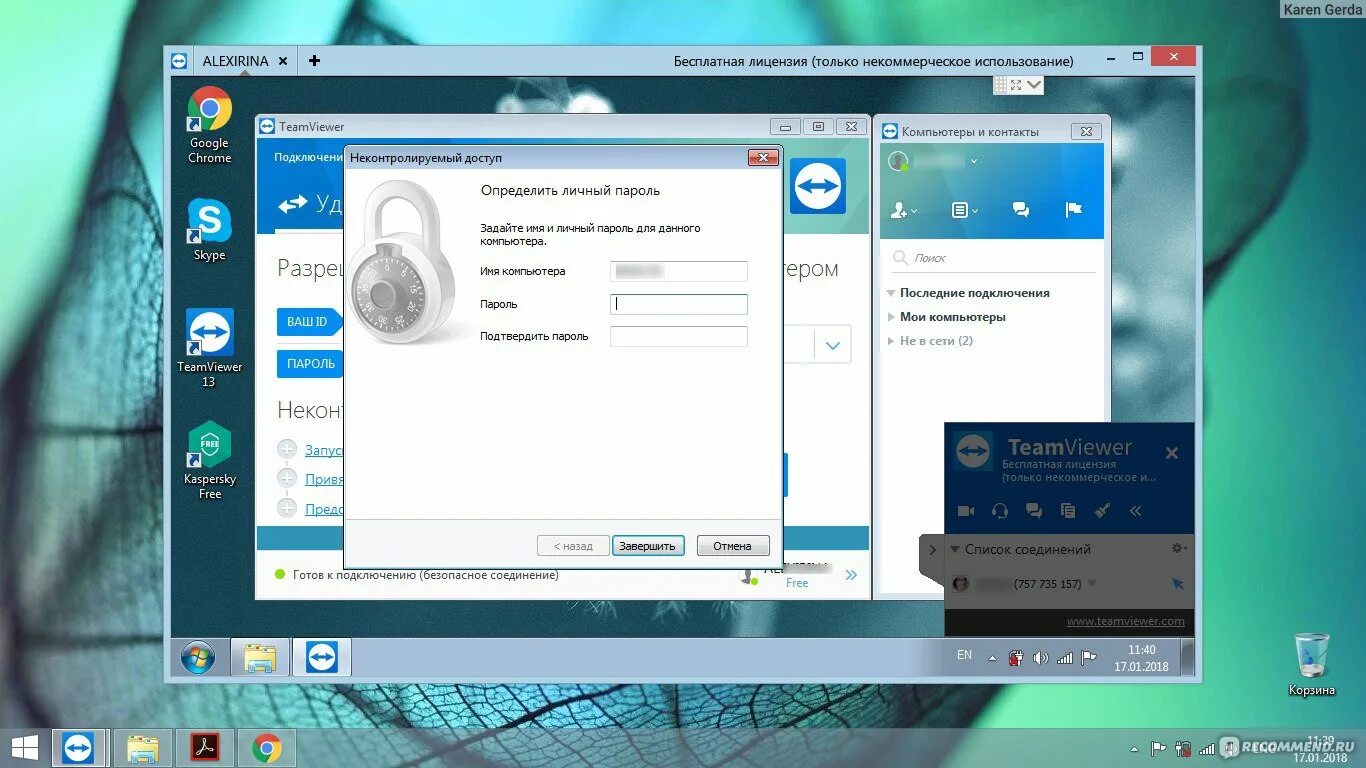Click the fullscreen icon in session toolbar
The width and height of the screenshot is (1366, 768).
[x=1016, y=86]
